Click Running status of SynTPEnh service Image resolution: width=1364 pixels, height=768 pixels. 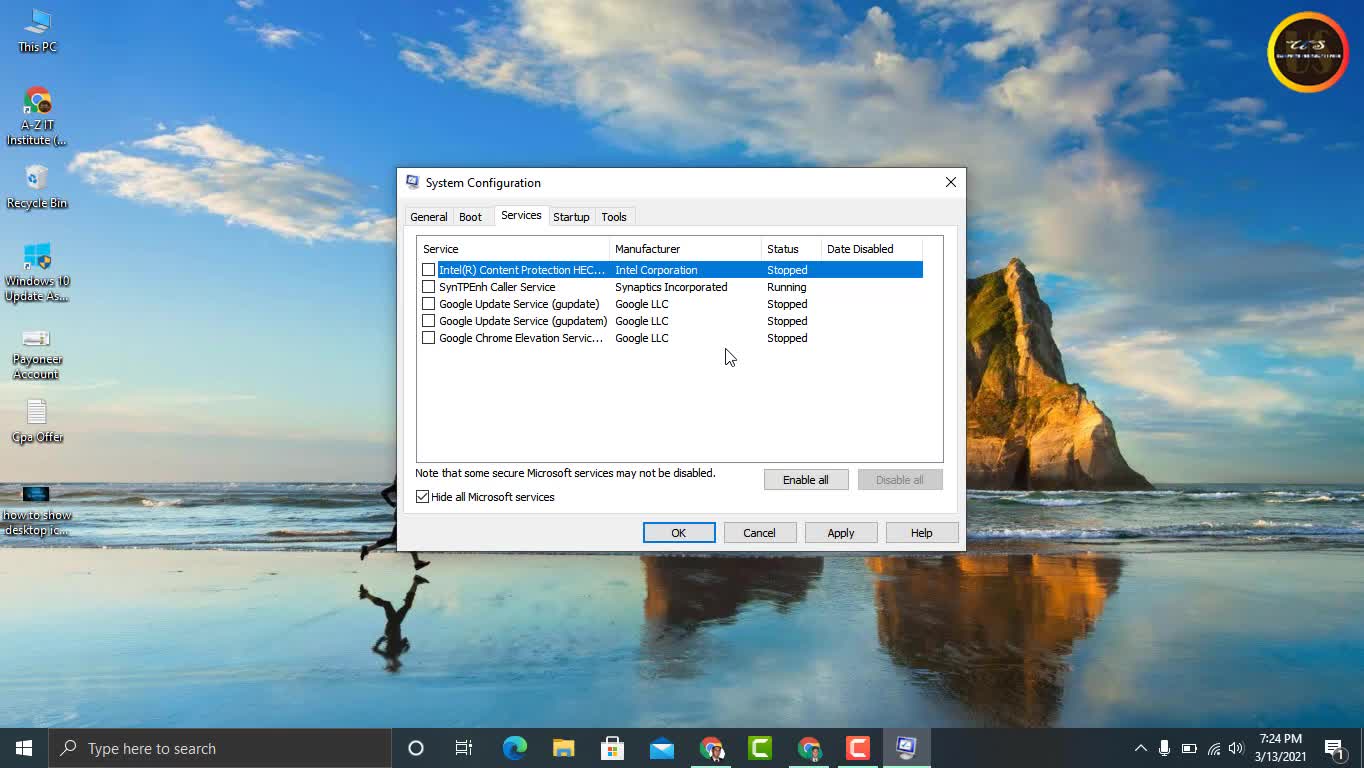(787, 287)
